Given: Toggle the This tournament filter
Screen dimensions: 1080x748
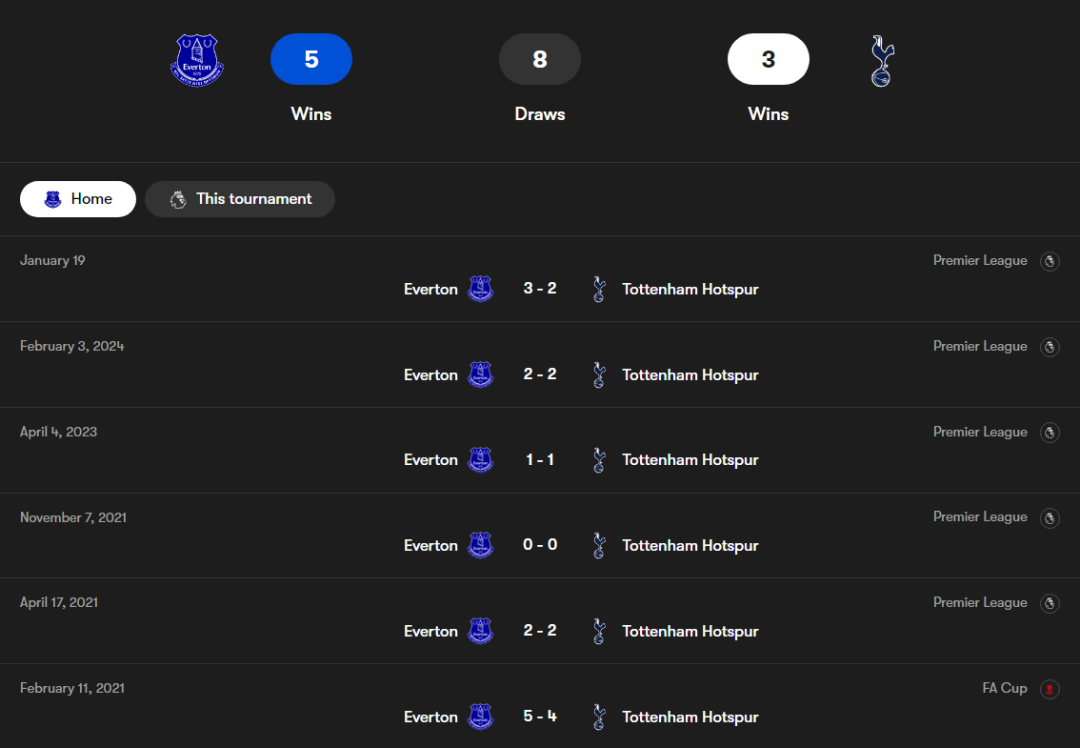Looking at the screenshot, I should pos(240,199).
